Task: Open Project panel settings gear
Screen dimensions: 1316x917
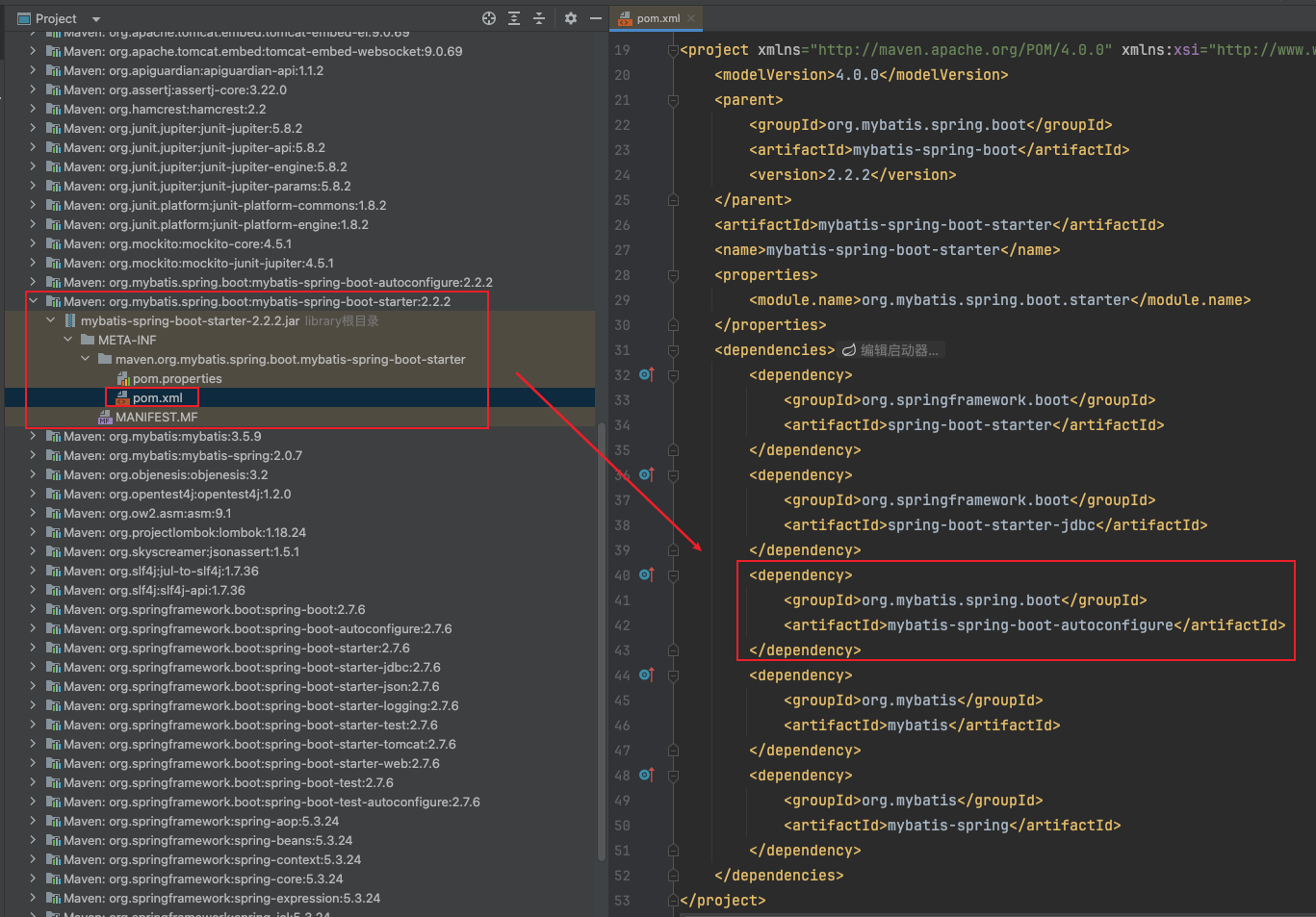Action: pyautogui.click(x=571, y=18)
